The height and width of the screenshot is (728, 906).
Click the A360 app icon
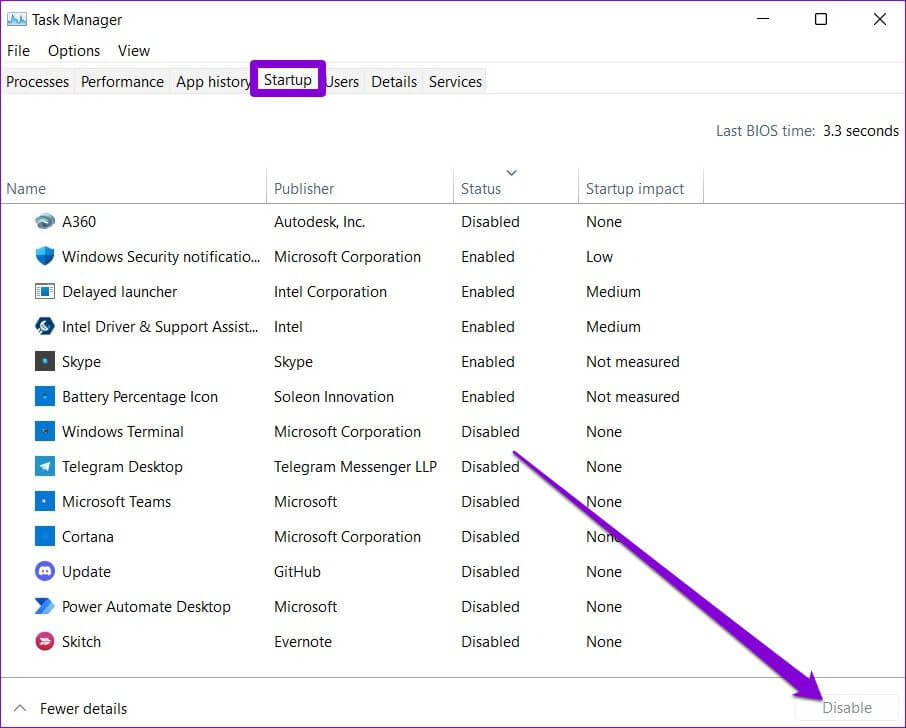44,221
